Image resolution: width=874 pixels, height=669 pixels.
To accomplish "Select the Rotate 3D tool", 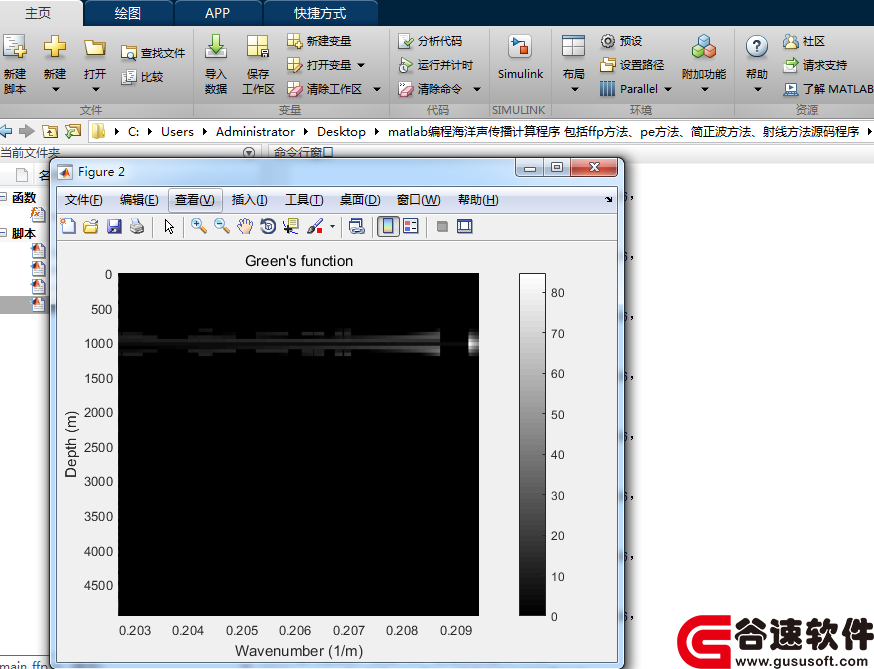I will pyautogui.click(x=268, y=226).
